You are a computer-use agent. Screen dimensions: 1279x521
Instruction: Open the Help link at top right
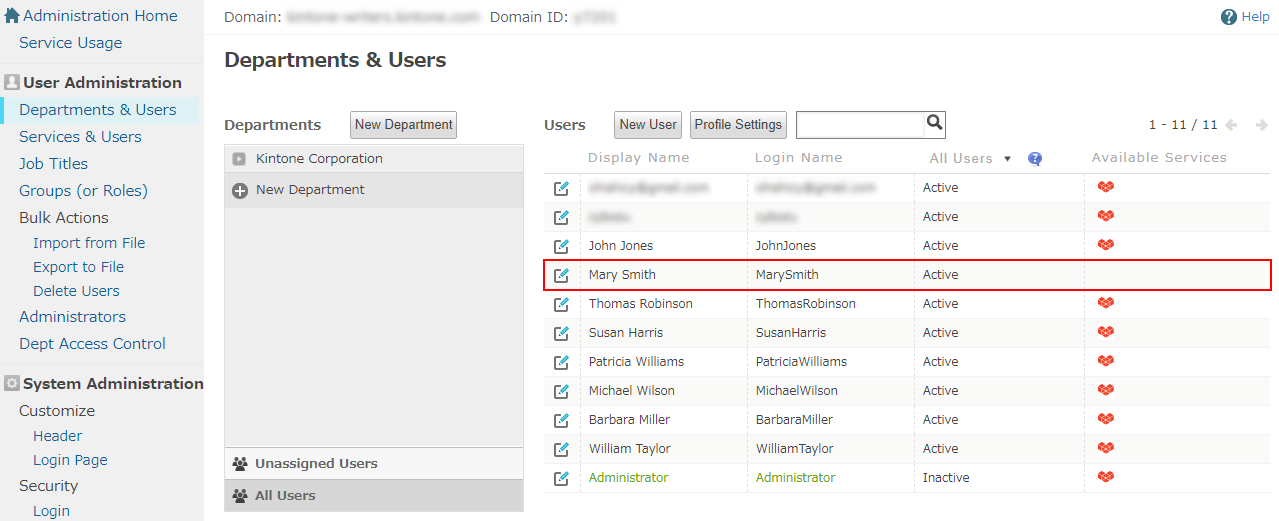click(x=1245, y=17)
